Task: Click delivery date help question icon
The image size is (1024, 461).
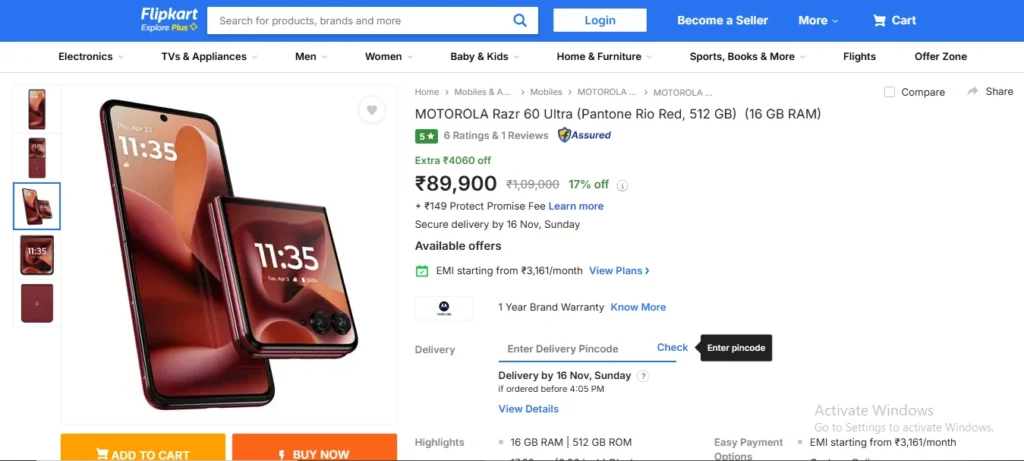Action: pyautogui.click(x=643, y=376)
